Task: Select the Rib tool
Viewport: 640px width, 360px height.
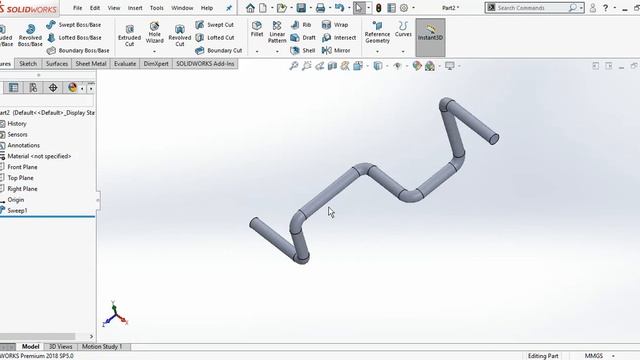Action: [x=301, y=25]
